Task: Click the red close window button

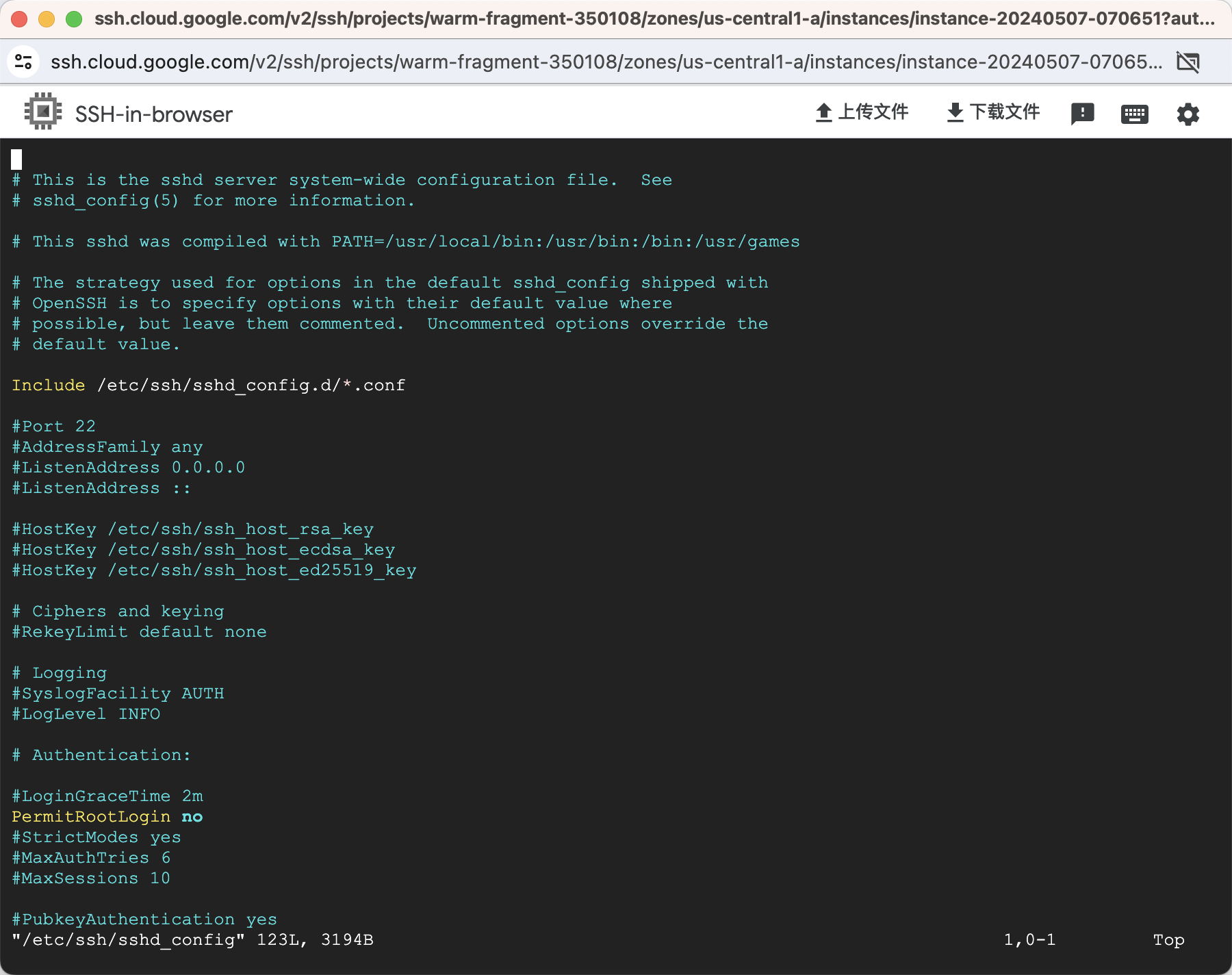Action: tap(19, 18)
